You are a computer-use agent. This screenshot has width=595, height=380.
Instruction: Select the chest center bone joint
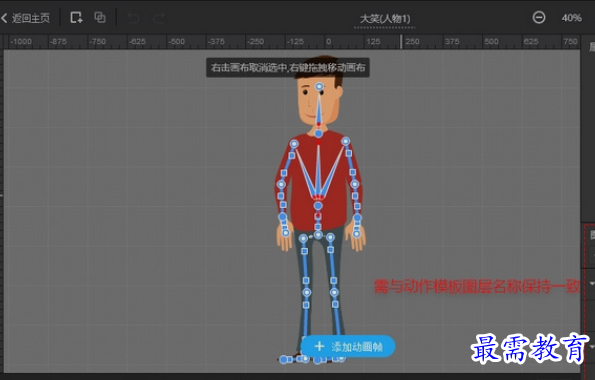point(318,206)
